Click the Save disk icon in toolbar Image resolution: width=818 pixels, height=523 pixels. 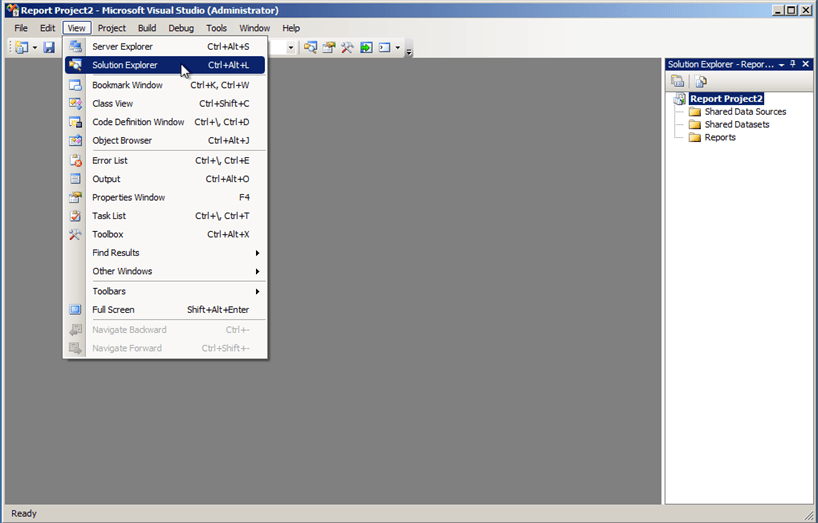click(49, 47)
